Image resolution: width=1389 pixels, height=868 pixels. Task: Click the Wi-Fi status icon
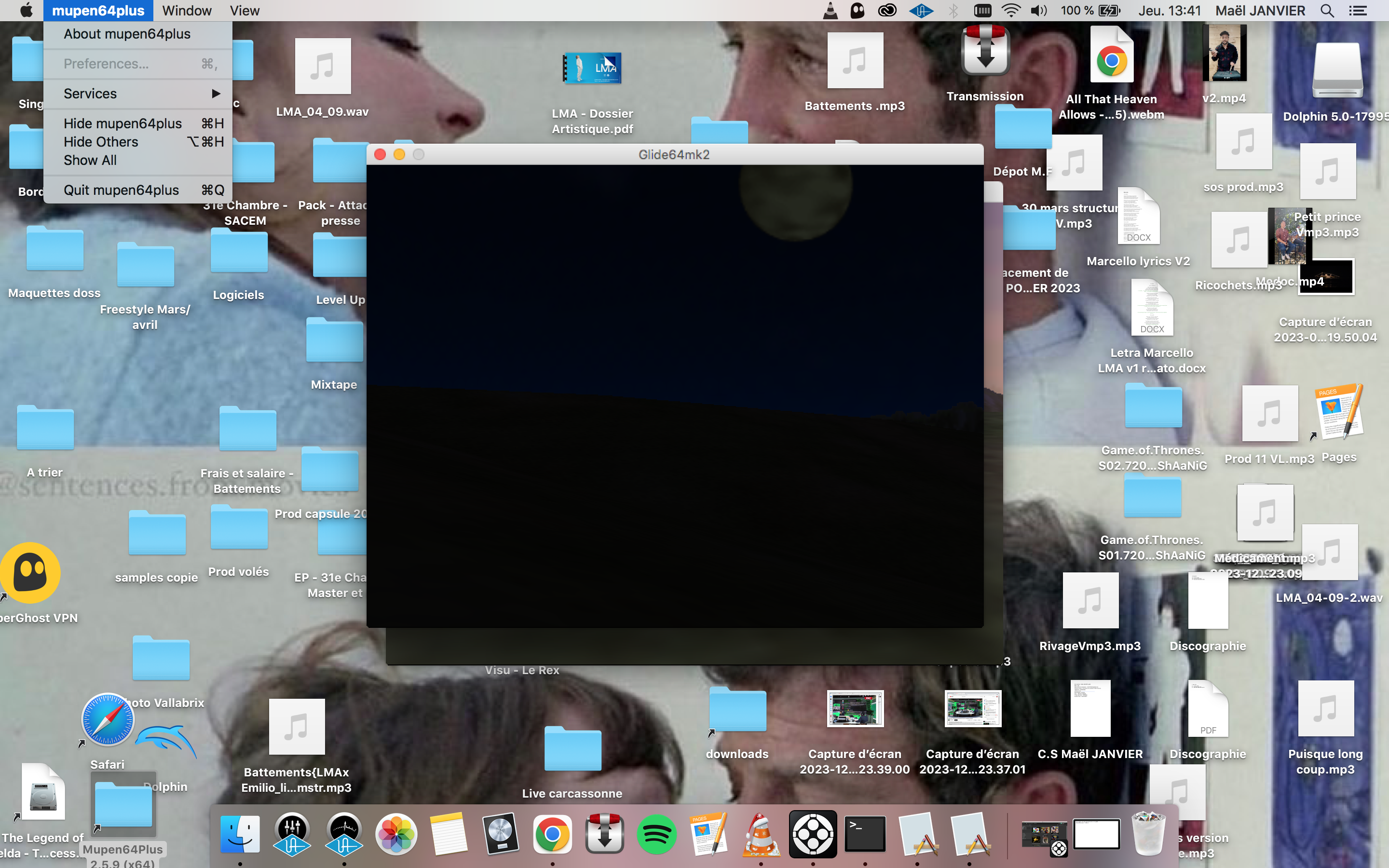pos(1011,10)
